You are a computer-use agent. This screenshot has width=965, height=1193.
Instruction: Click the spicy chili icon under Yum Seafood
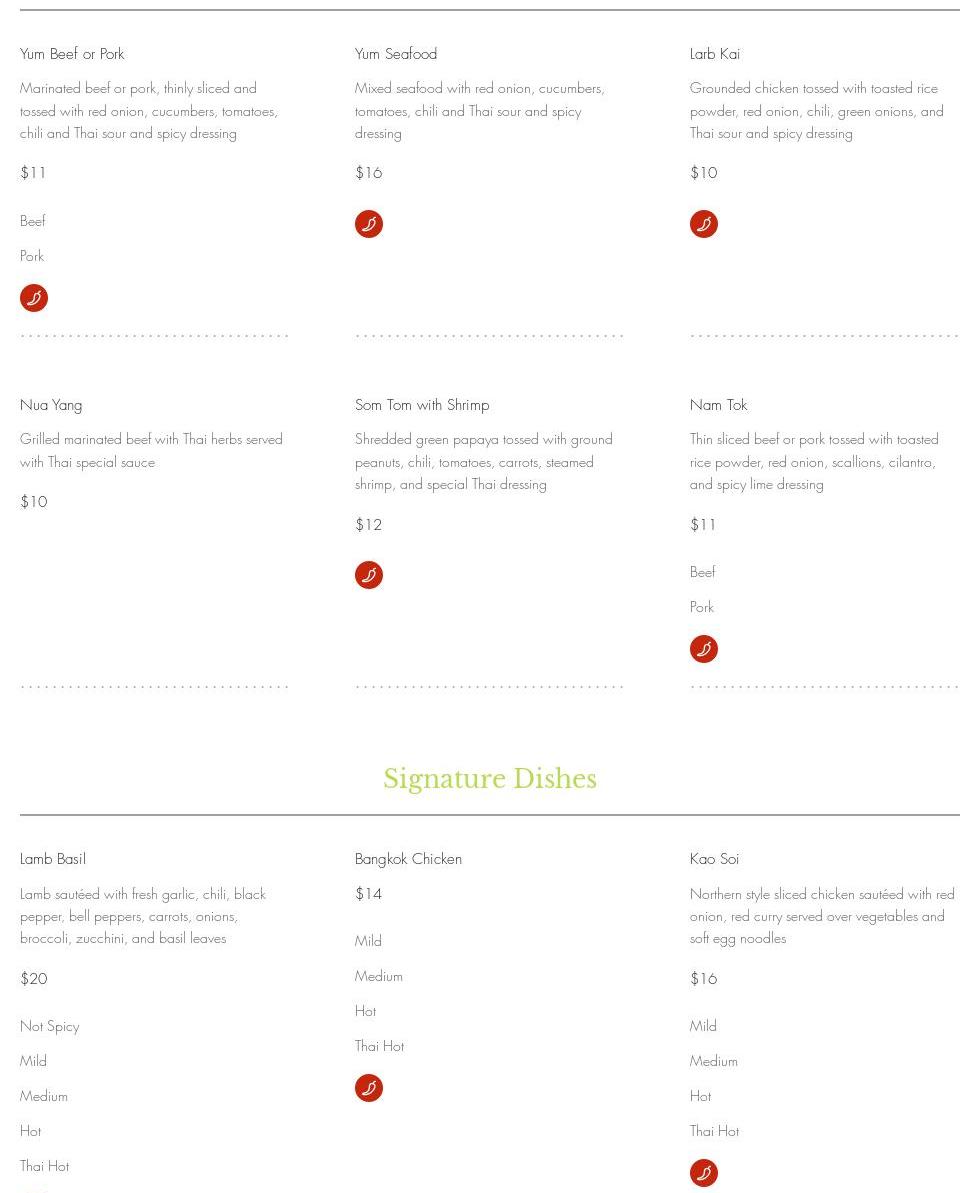pos(368,224)
